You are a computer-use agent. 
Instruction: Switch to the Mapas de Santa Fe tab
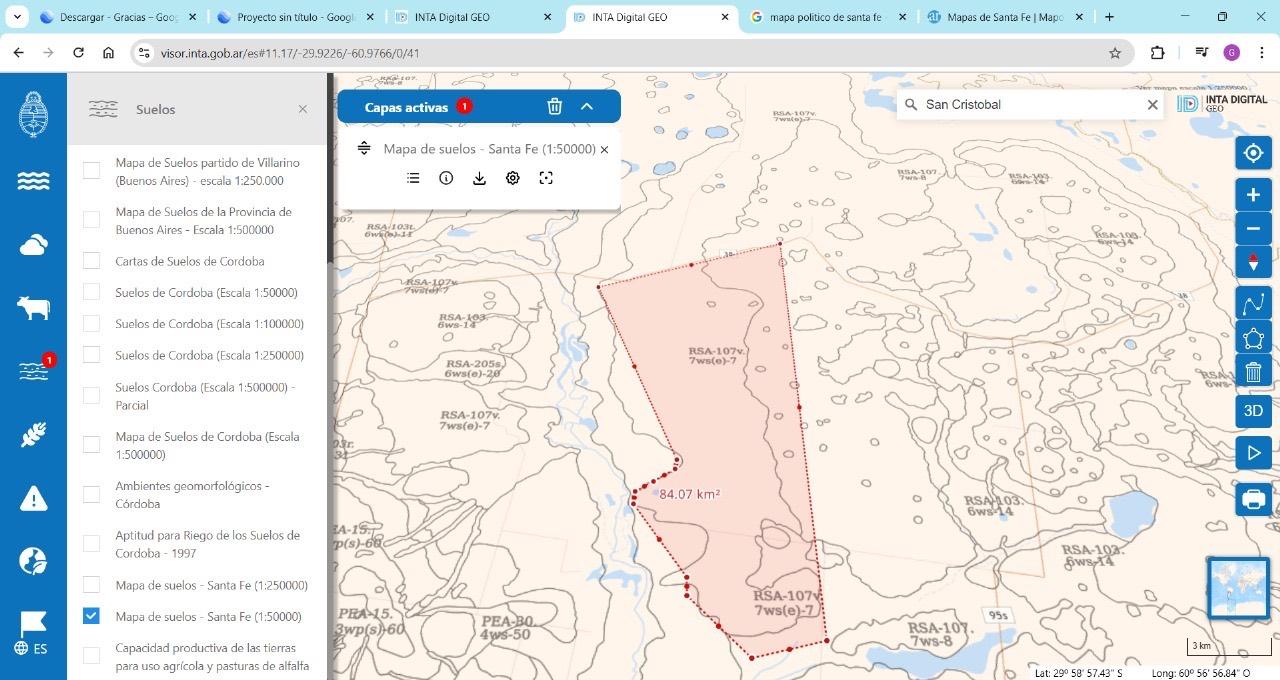1006,17
